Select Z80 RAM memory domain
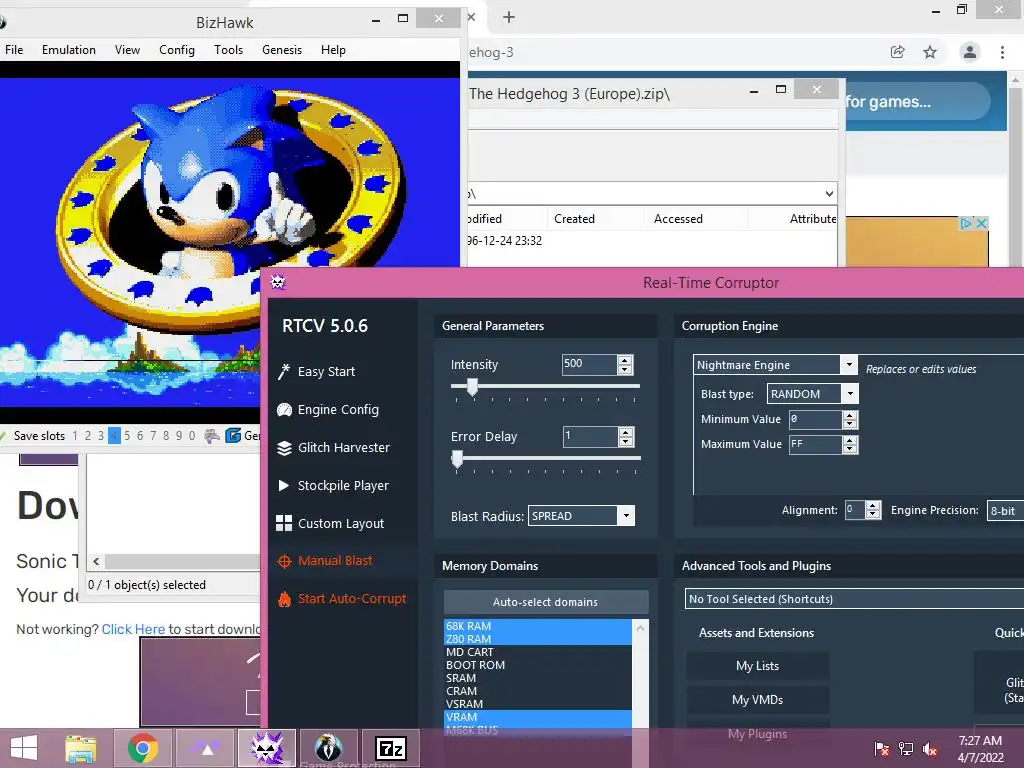The image size is (1024, 768). click(537, 639)
